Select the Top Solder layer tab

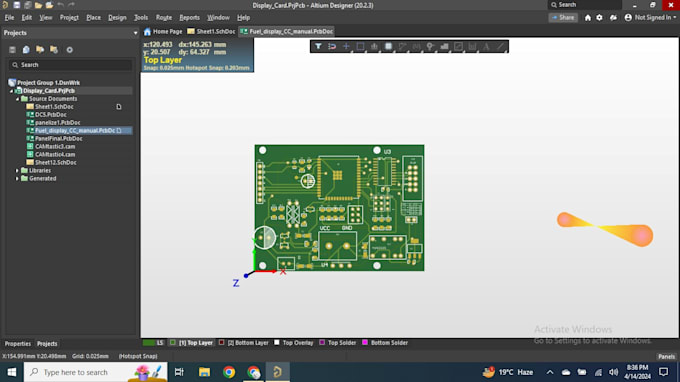pyautogui.click(x=338, y=343)
